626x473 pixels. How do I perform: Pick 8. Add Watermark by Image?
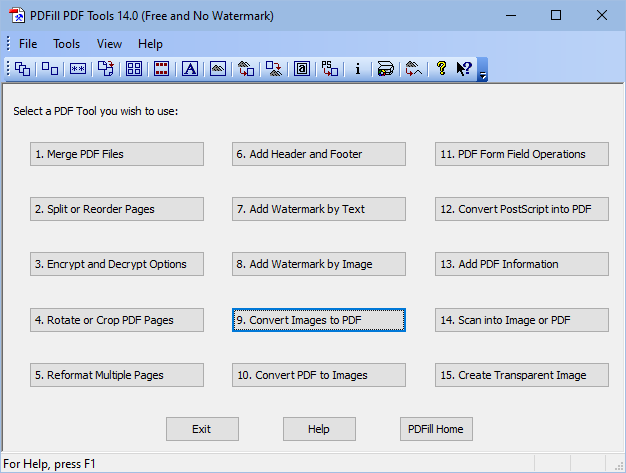tap(319, 264)
